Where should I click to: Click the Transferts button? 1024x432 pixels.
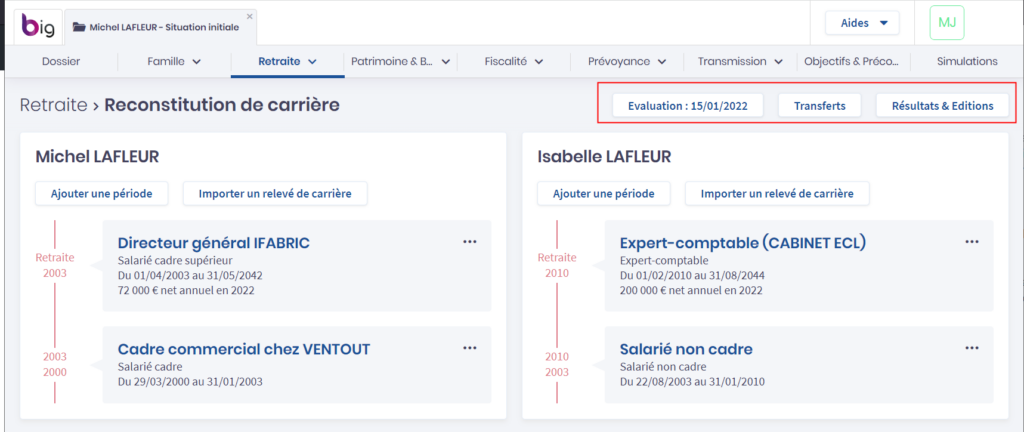coord(819,105)
